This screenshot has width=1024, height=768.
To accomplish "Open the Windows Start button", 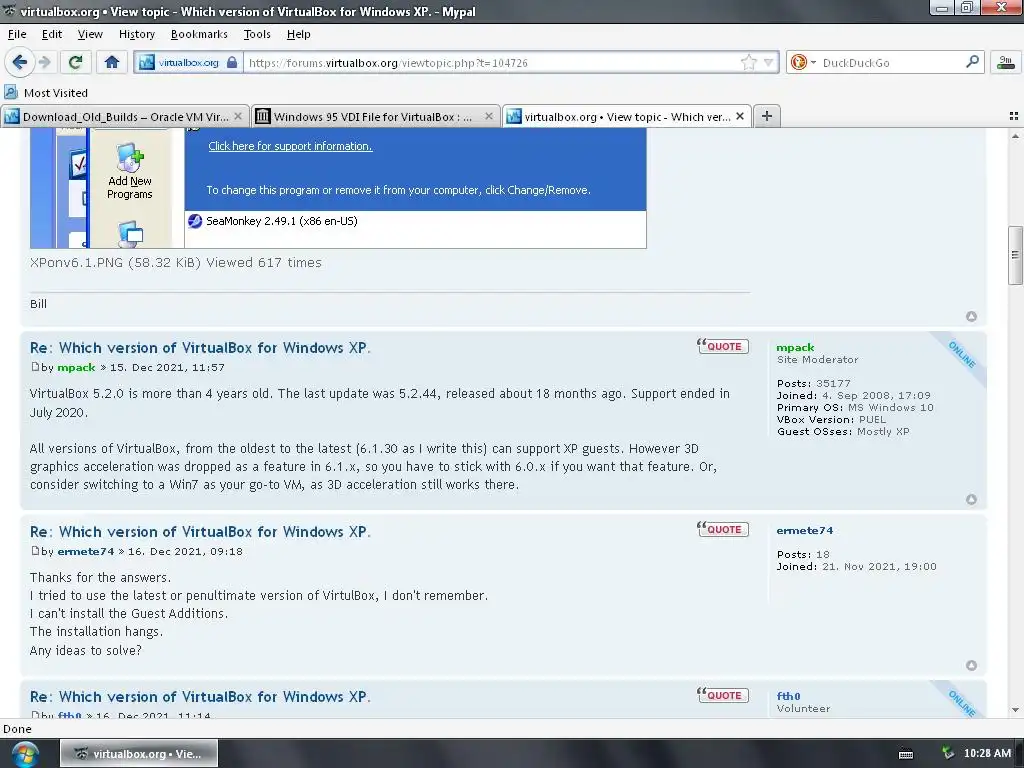I will (x=25, y=754).
